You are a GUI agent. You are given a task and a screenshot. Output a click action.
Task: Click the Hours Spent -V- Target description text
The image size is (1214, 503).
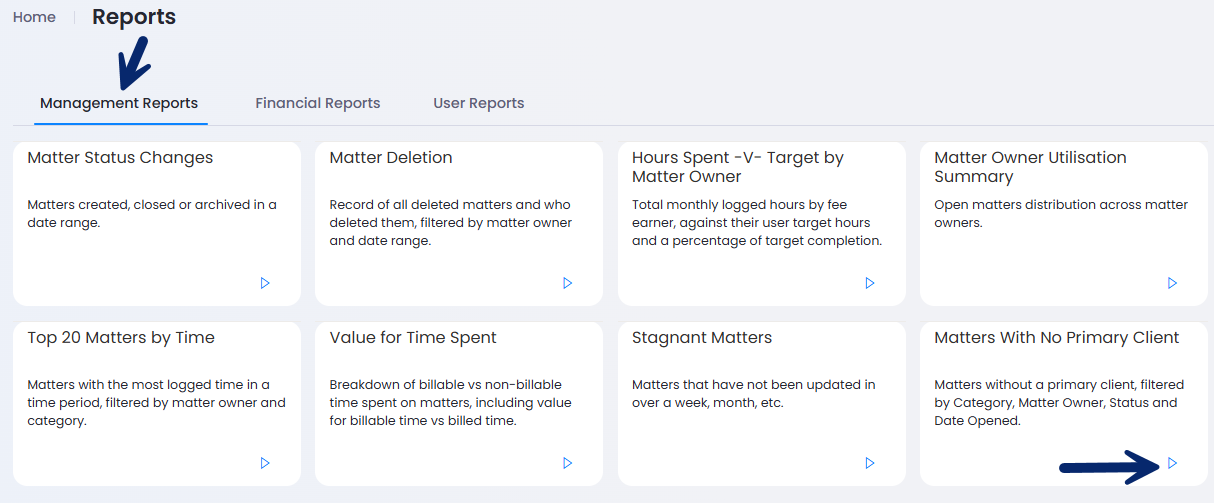click(757, 222)
